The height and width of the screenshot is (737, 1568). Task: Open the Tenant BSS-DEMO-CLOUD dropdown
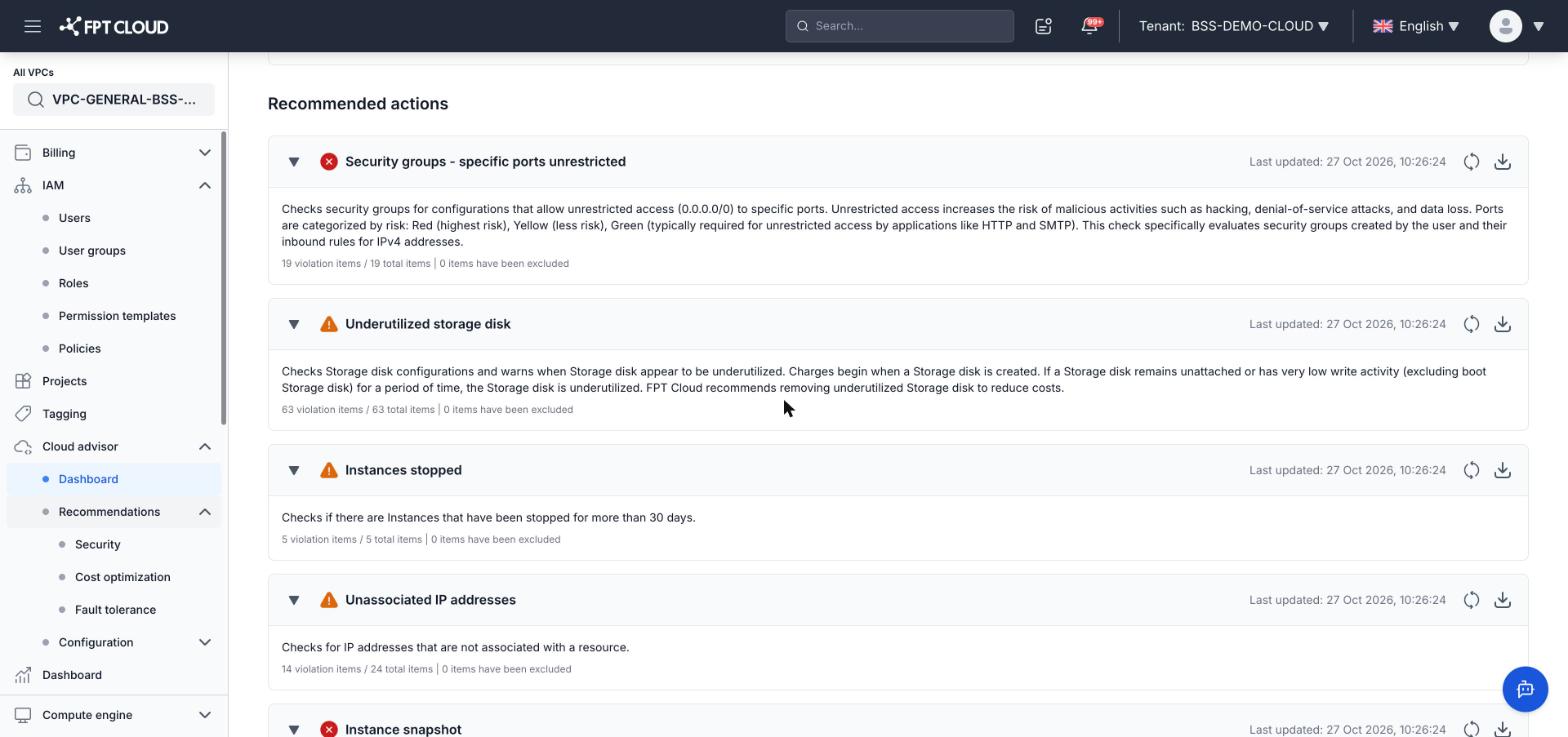[1234, 26]
